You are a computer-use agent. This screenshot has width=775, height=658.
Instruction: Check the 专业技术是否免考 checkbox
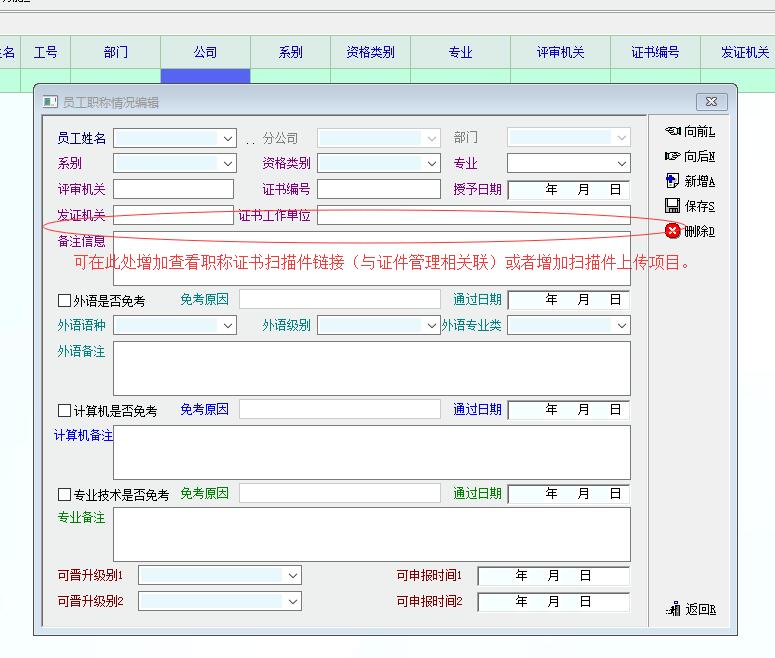pos(65,494)
